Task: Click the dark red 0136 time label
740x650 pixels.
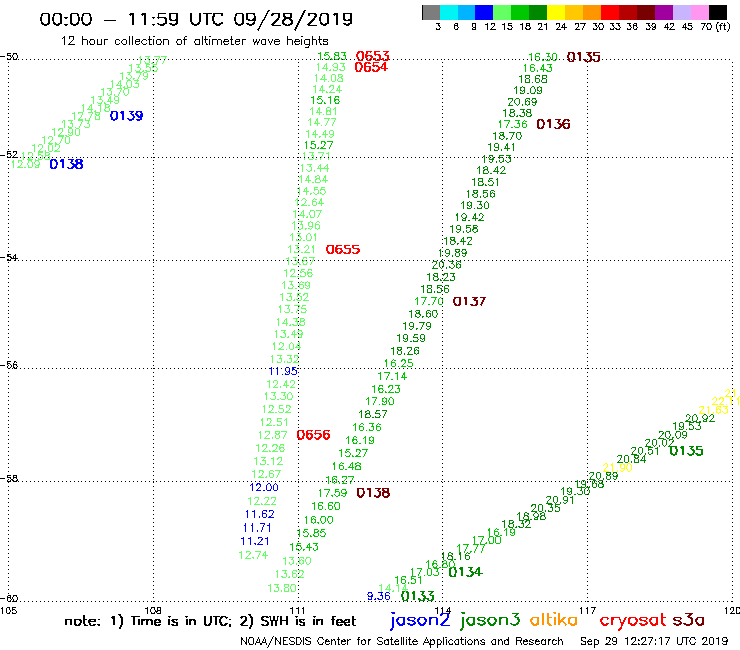Action: tap(554, 124)
